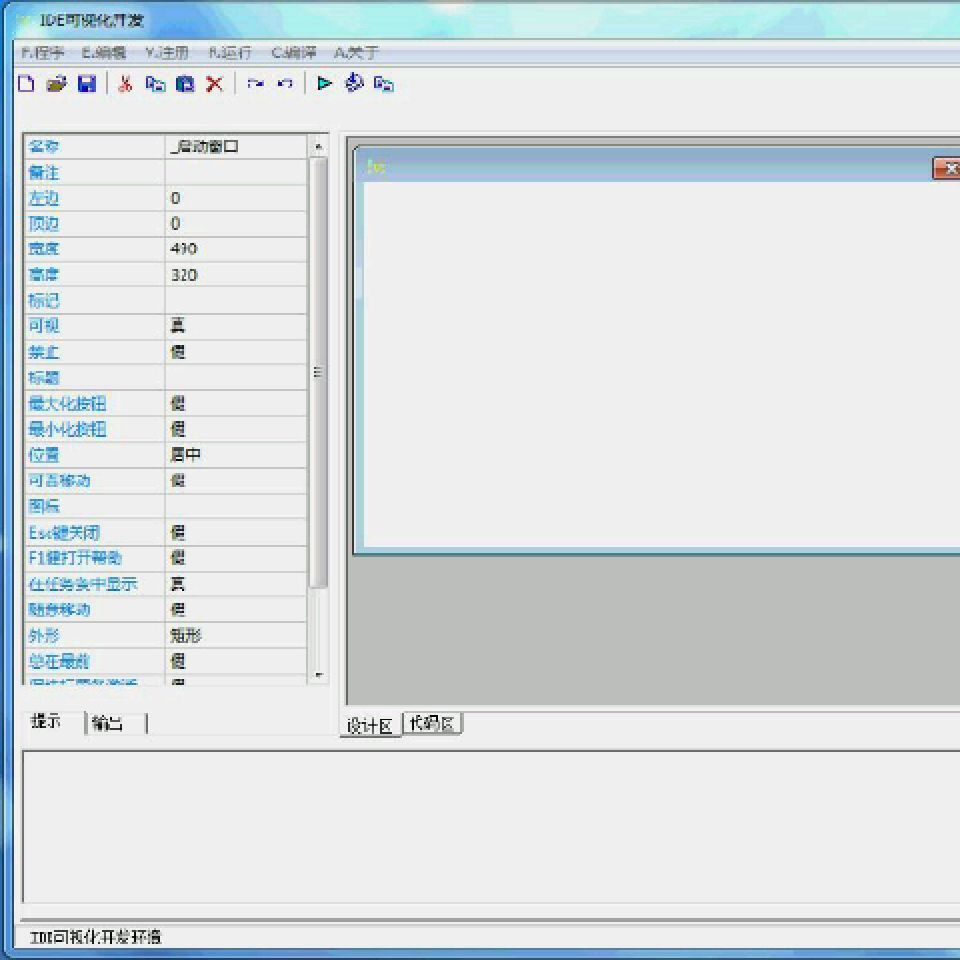Image resolution: width=960 pixels, height=960 pixels.
Task: Open the 图标 property value selector
Action: point(236,506)
